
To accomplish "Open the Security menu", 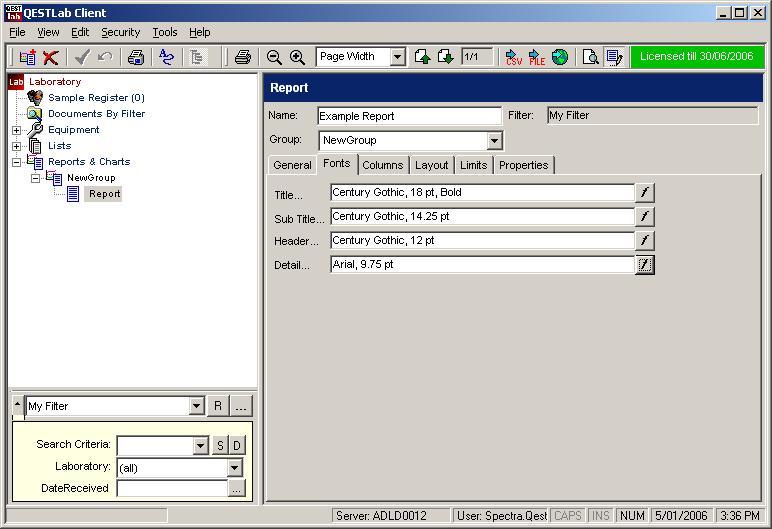I will pos(120,32).
